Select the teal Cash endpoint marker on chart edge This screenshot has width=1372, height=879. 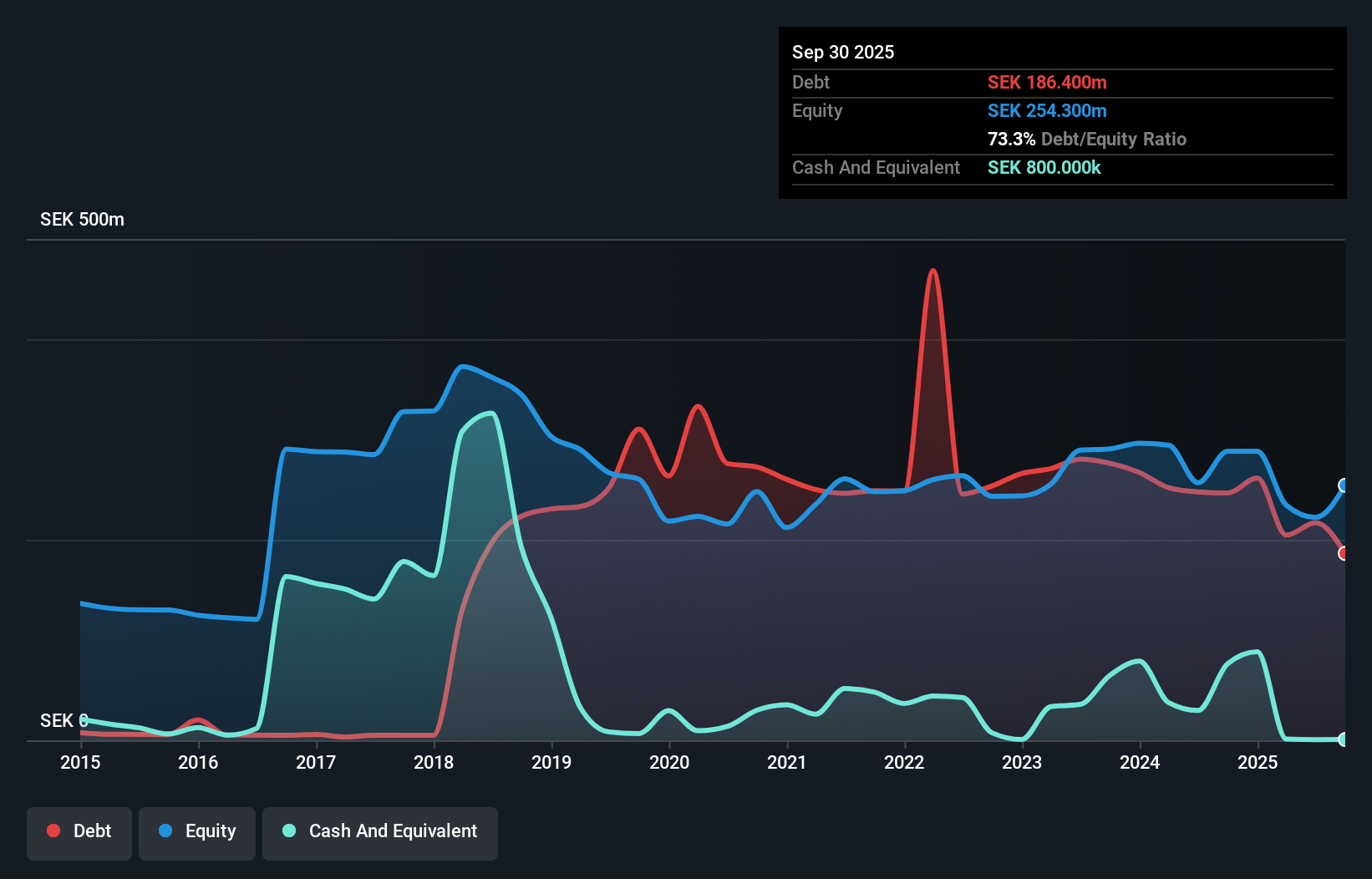(1343, 739)
